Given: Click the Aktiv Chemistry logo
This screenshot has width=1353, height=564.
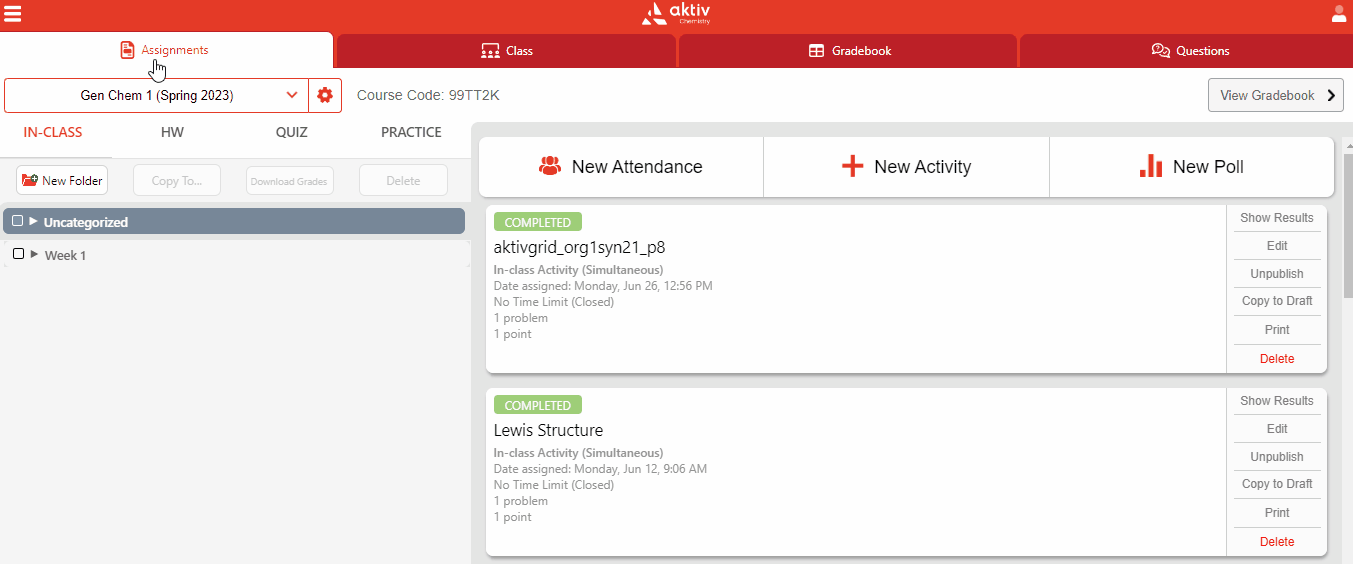Looking at the screenshot, I should (x=676, y=14).
